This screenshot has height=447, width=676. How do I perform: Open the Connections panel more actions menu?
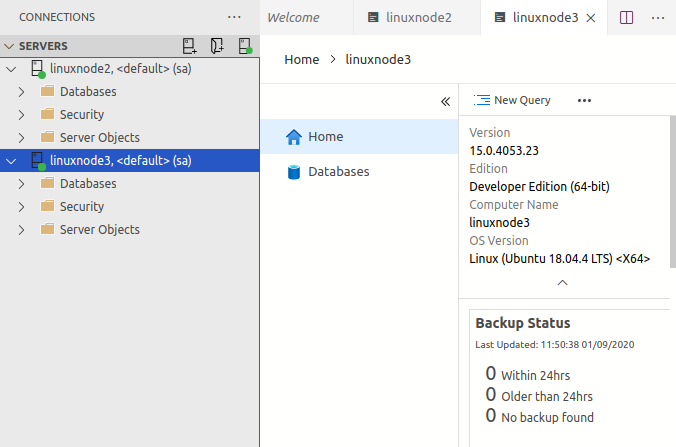235,17
